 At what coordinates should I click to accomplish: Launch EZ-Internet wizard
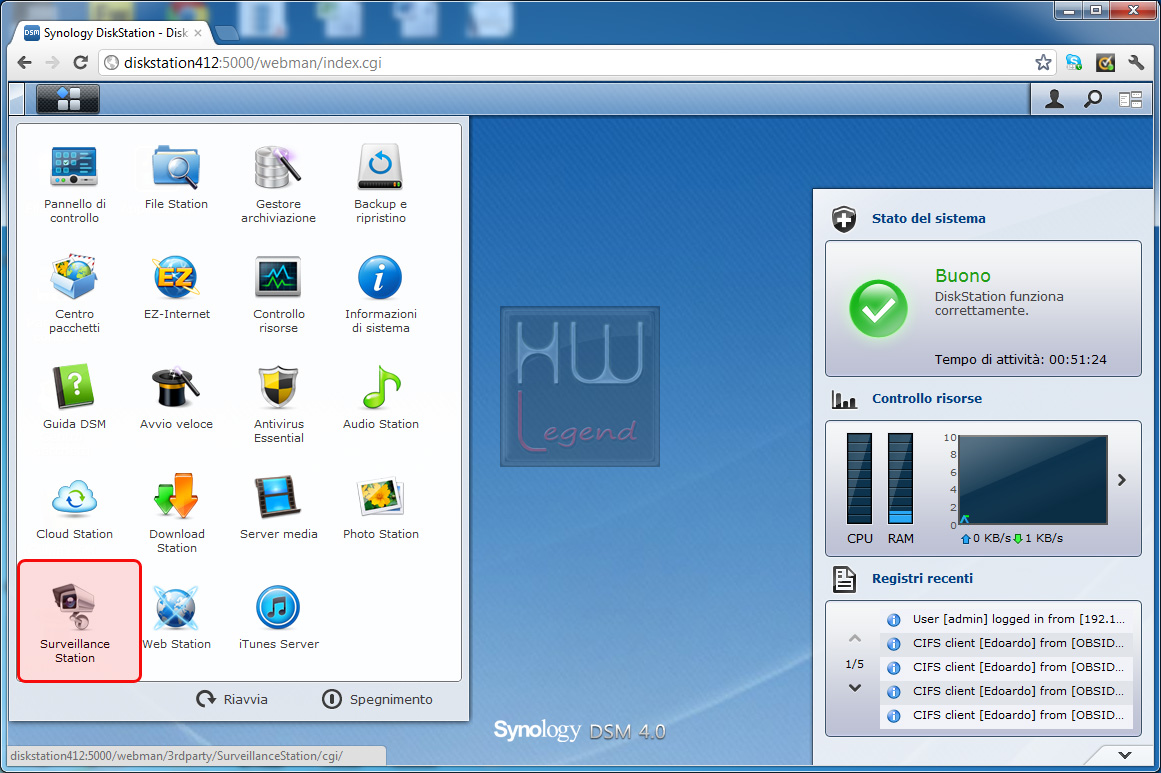(x=176, y=288)
